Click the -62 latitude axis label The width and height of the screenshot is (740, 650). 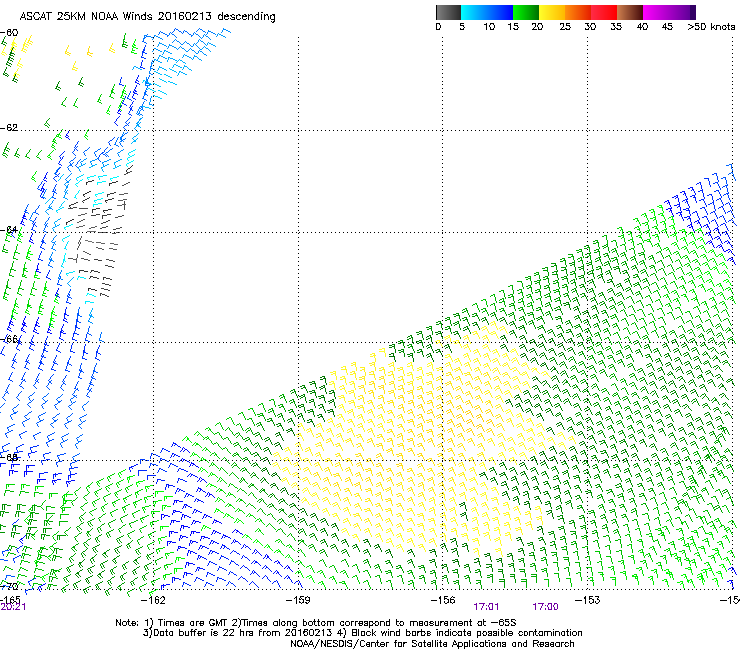(x=9, y=128)
